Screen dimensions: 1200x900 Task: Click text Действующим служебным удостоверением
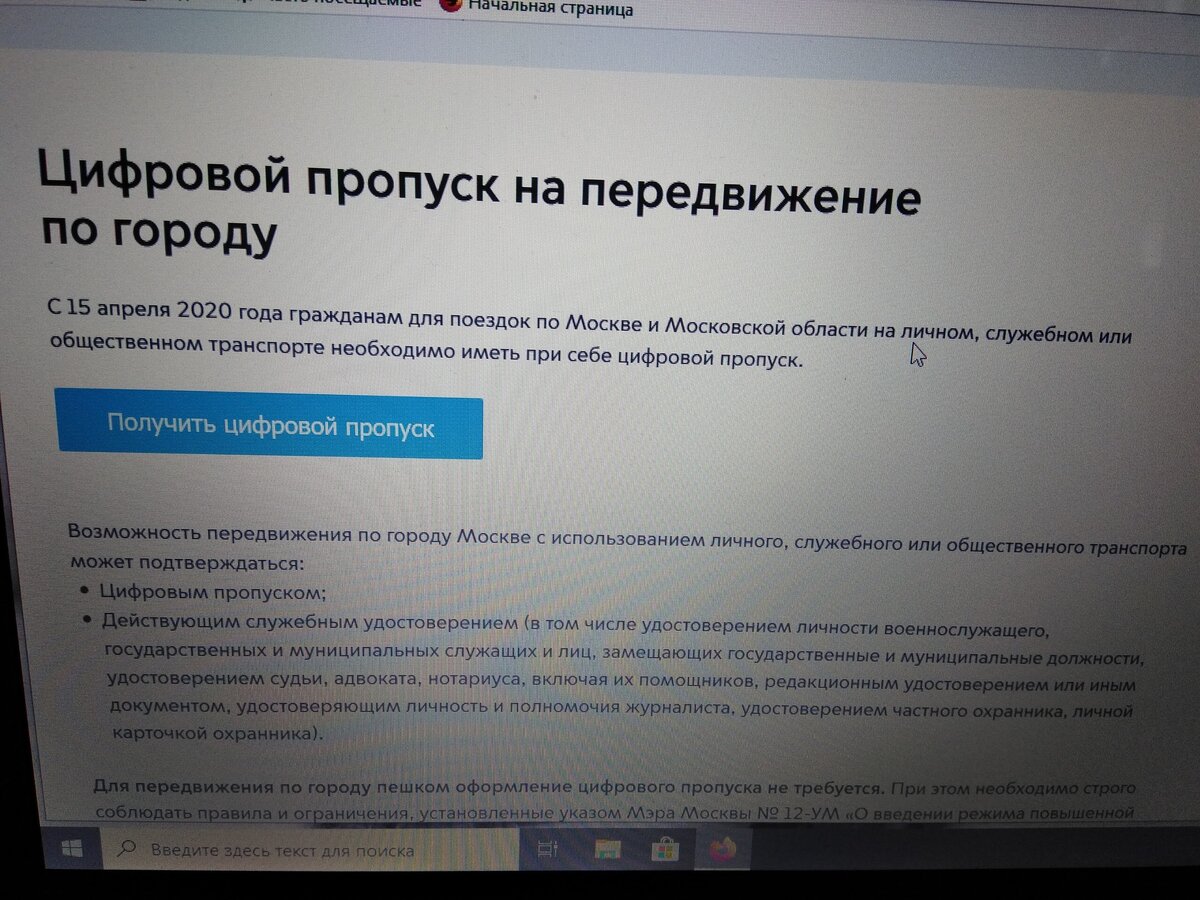coord(311,623)
